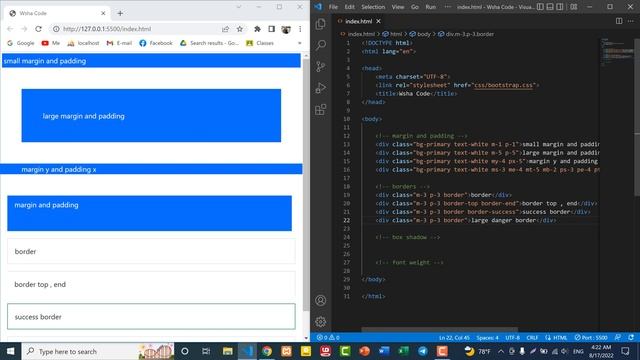Open the File menu
The height and width of the screenshot is (360, 640).
click(x=333, y=7)
